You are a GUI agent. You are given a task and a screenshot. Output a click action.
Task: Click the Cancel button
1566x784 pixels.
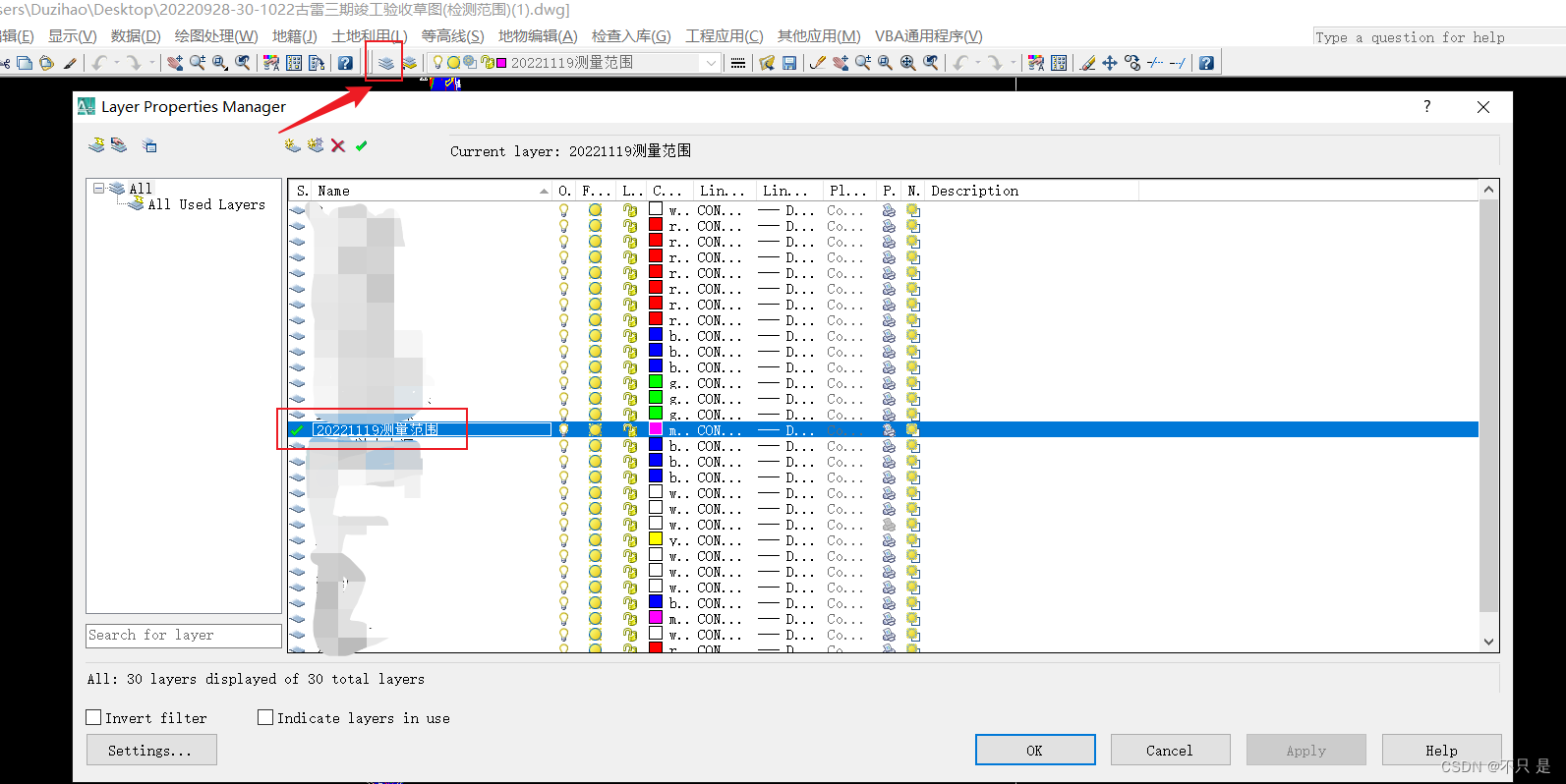[1170, 750]
